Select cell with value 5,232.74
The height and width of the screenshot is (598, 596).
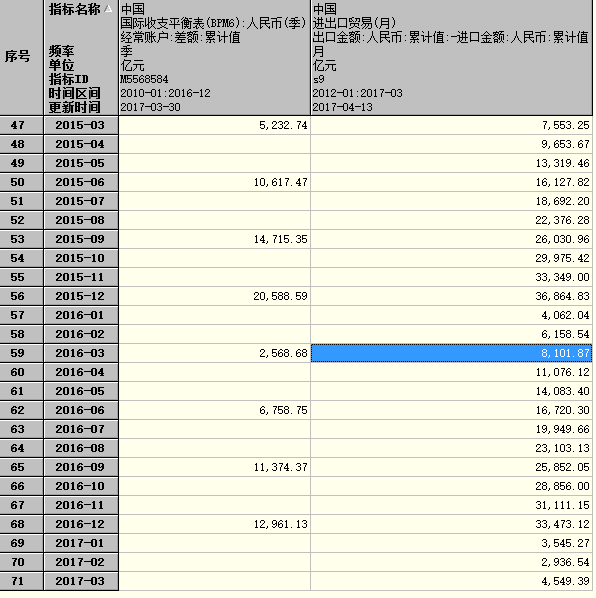(215, 125)
